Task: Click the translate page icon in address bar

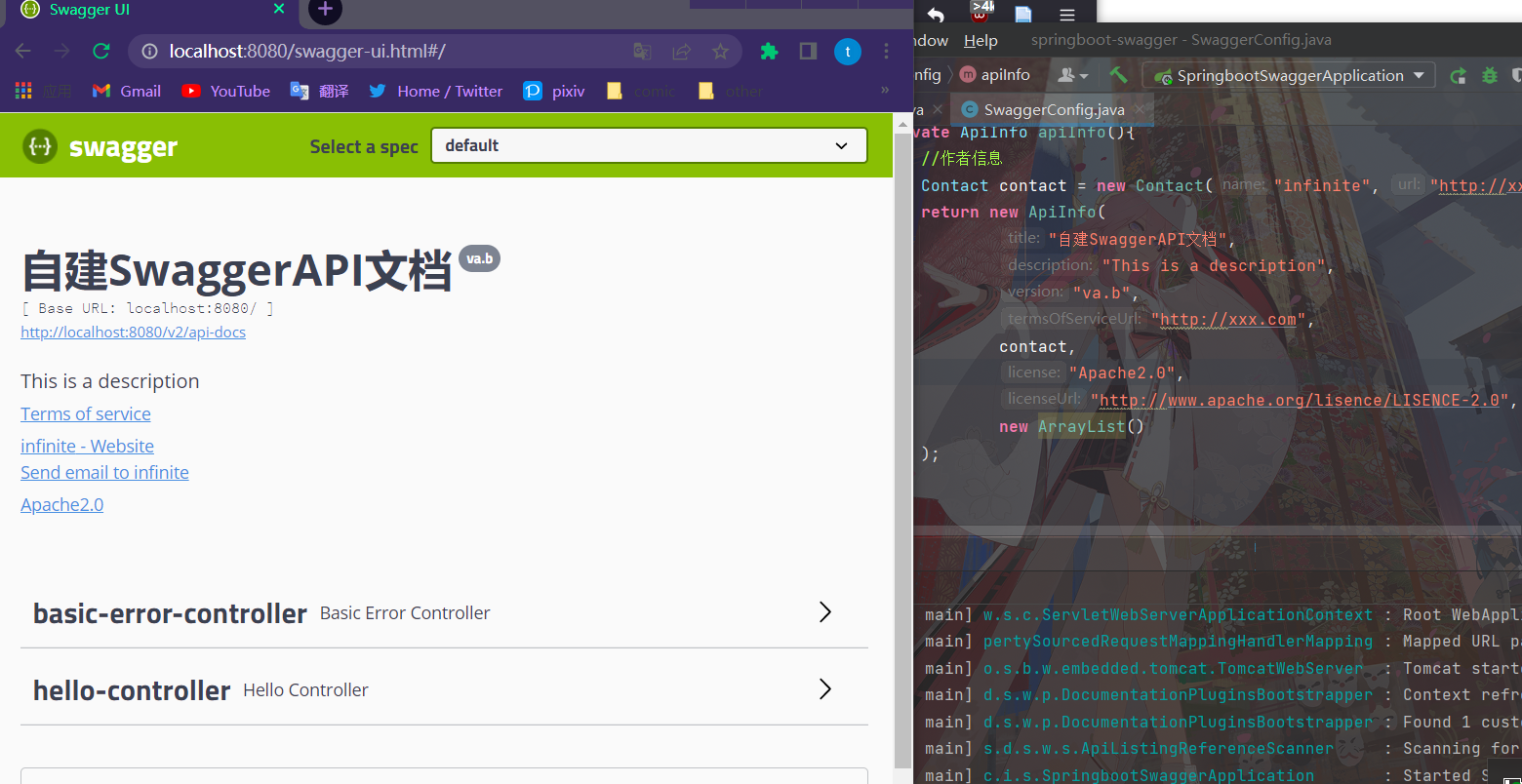Action: tap(641, 52)
